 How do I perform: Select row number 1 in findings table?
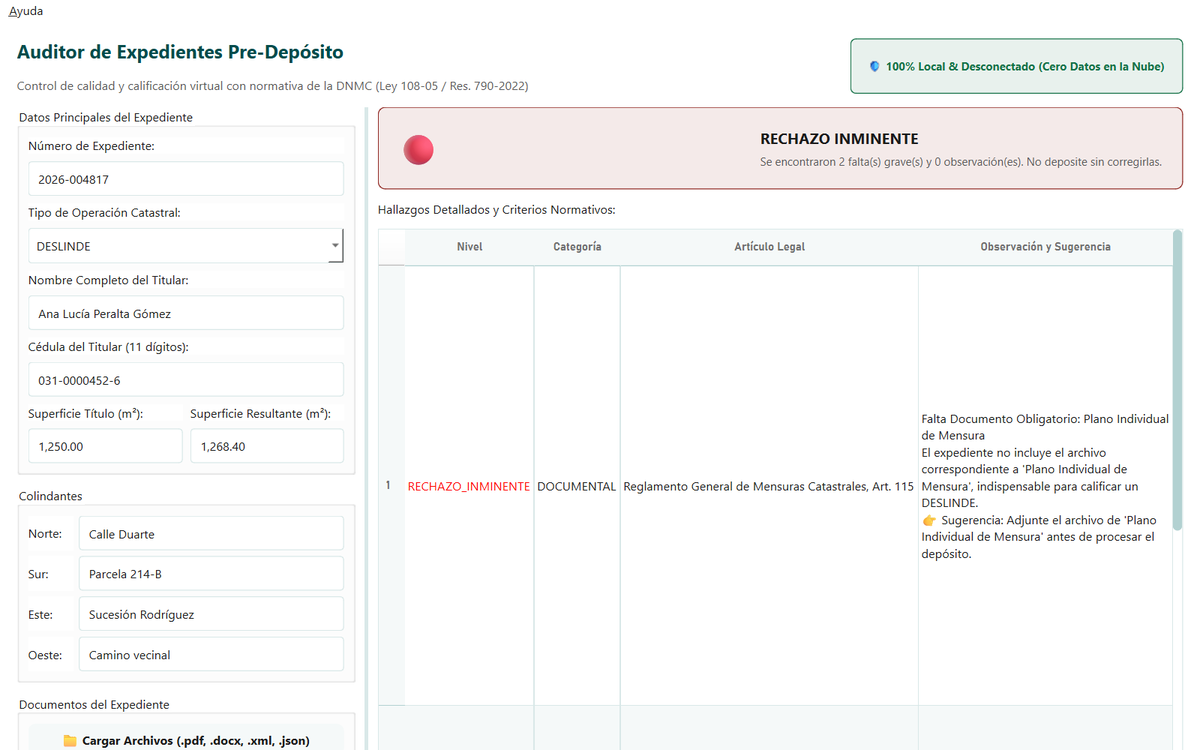click(x=391, y=486)
